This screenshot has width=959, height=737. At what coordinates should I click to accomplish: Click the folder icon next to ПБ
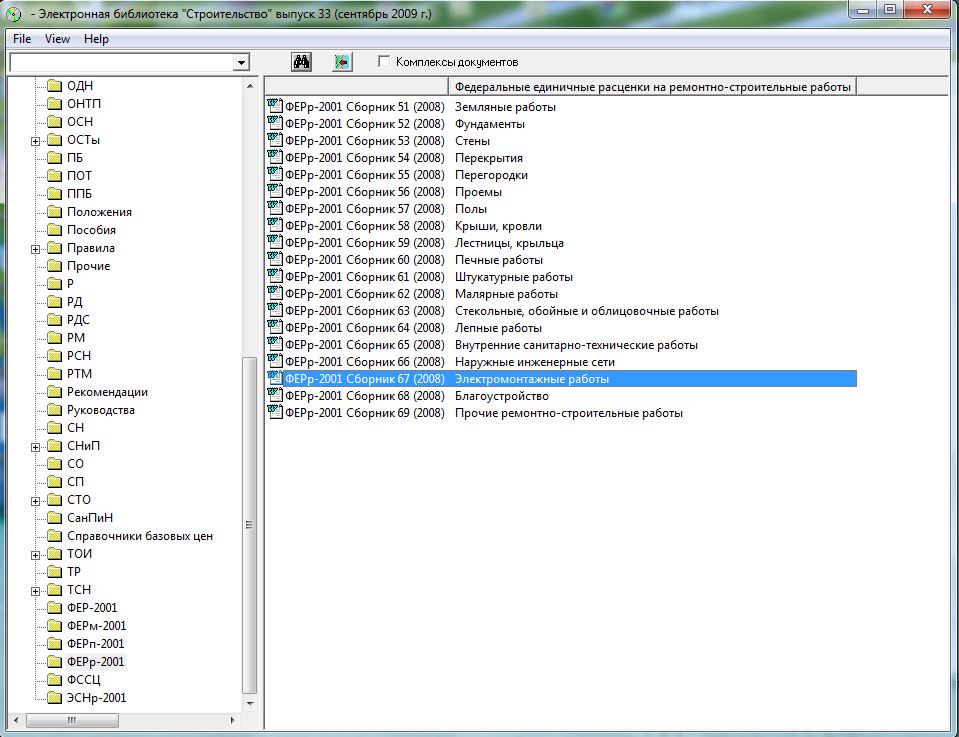tap(55, 158)
